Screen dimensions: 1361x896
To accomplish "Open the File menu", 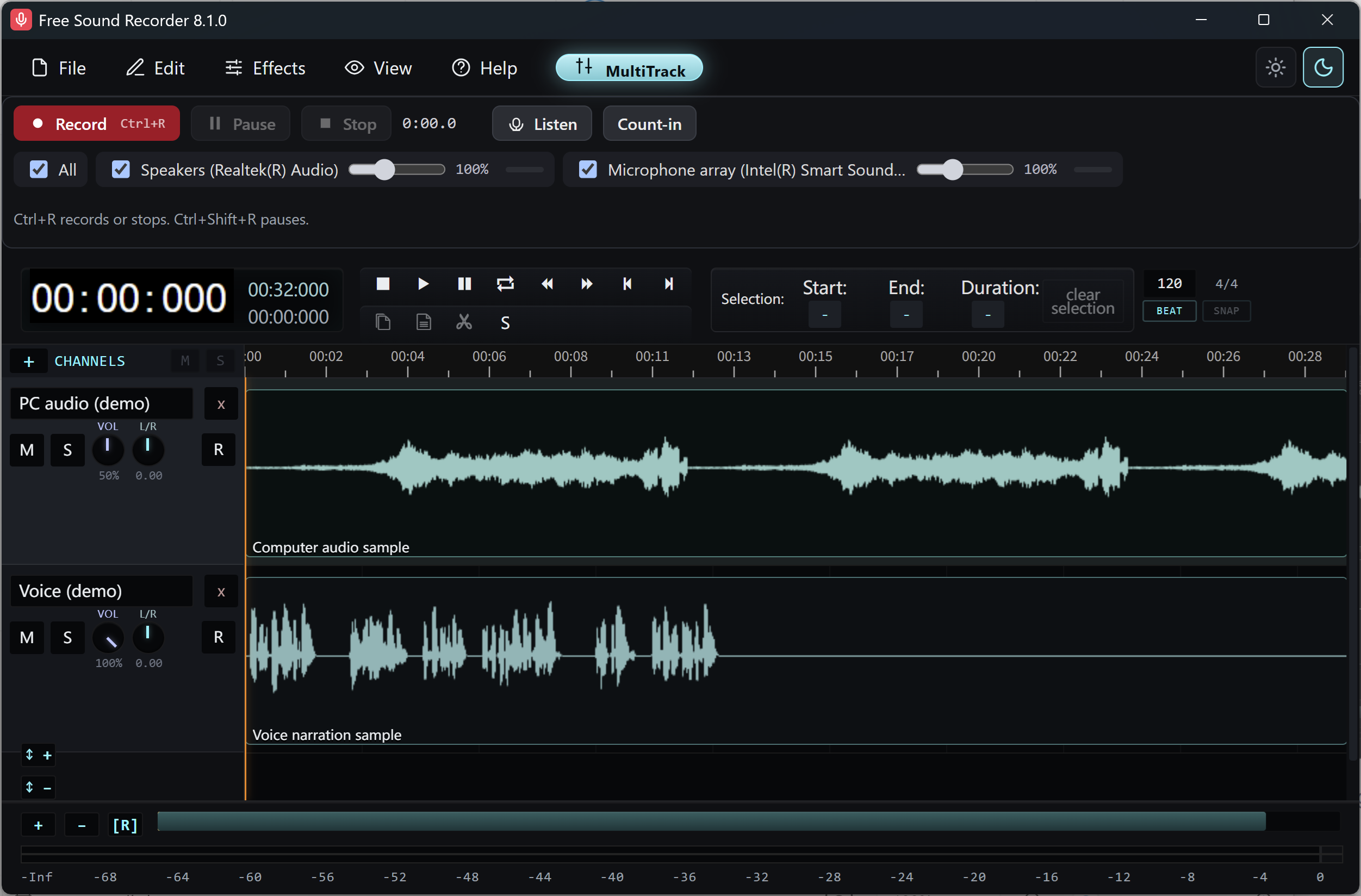I will pos(58,68).
